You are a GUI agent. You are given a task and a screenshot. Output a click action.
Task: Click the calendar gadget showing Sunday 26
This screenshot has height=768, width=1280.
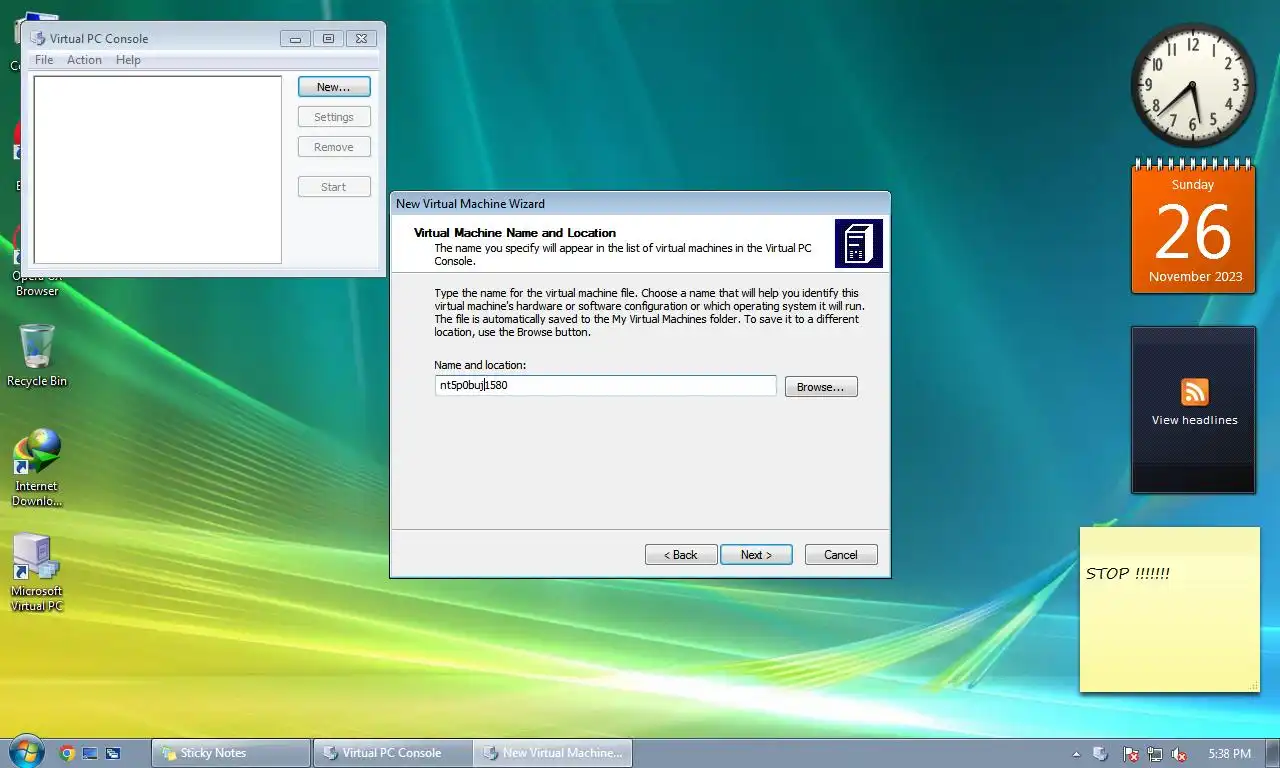point(1193,228)
